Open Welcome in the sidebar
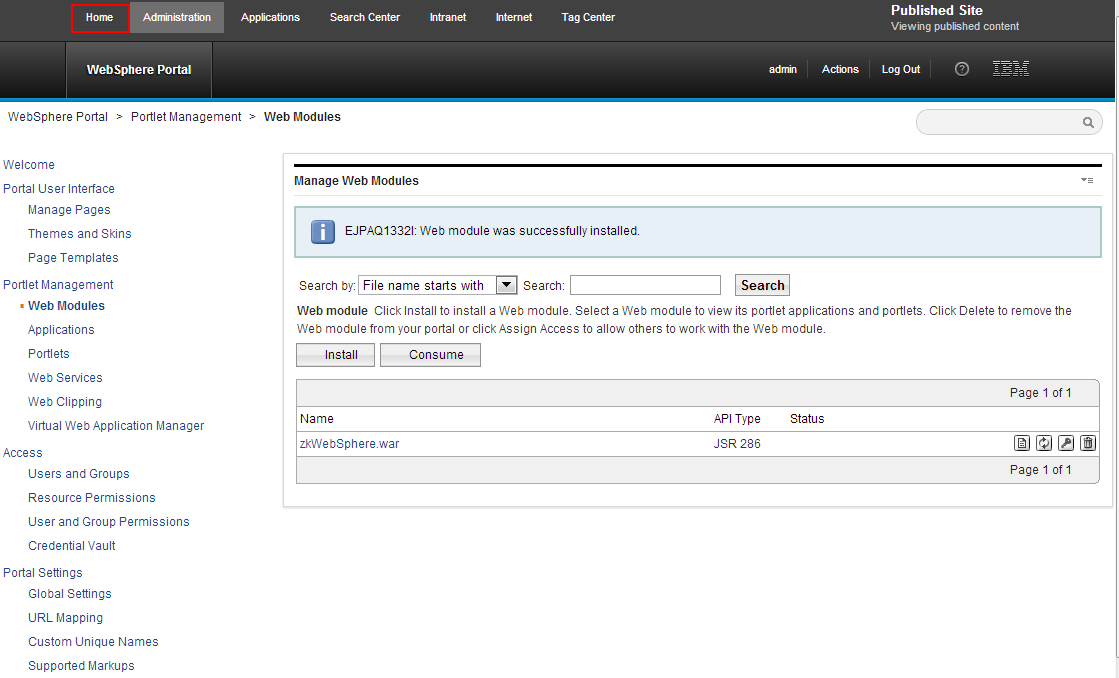This screenshot has height=678, width=1119. click(29, 165)
